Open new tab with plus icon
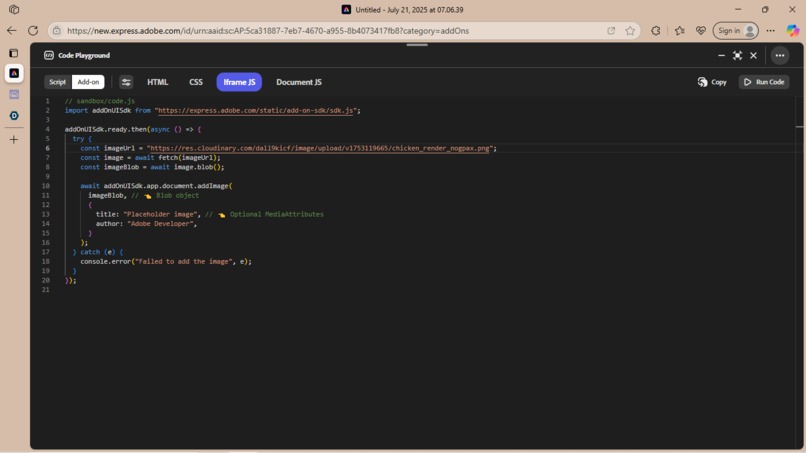Screen dimensions: 806x453 14,139
